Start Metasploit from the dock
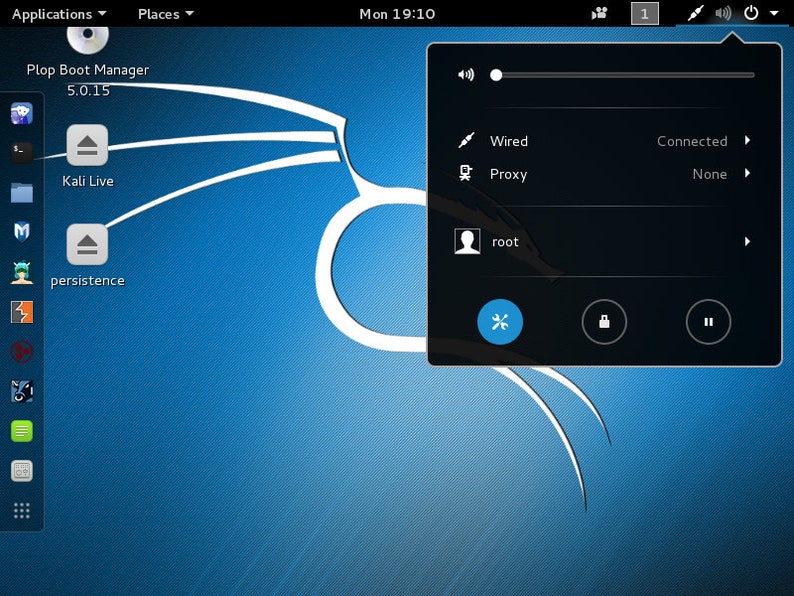The width and height of the screenshot is (794, 596). [x=22, y=232]
